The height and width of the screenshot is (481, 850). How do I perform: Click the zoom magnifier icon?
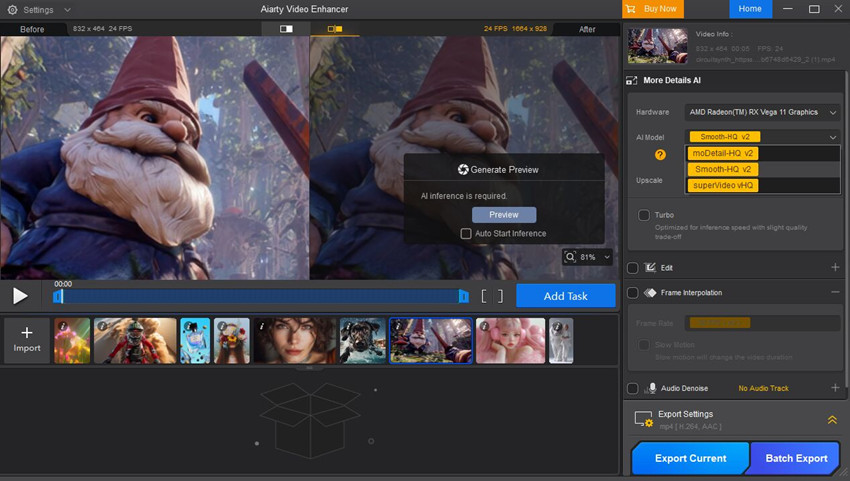click(x=570, y=257)
